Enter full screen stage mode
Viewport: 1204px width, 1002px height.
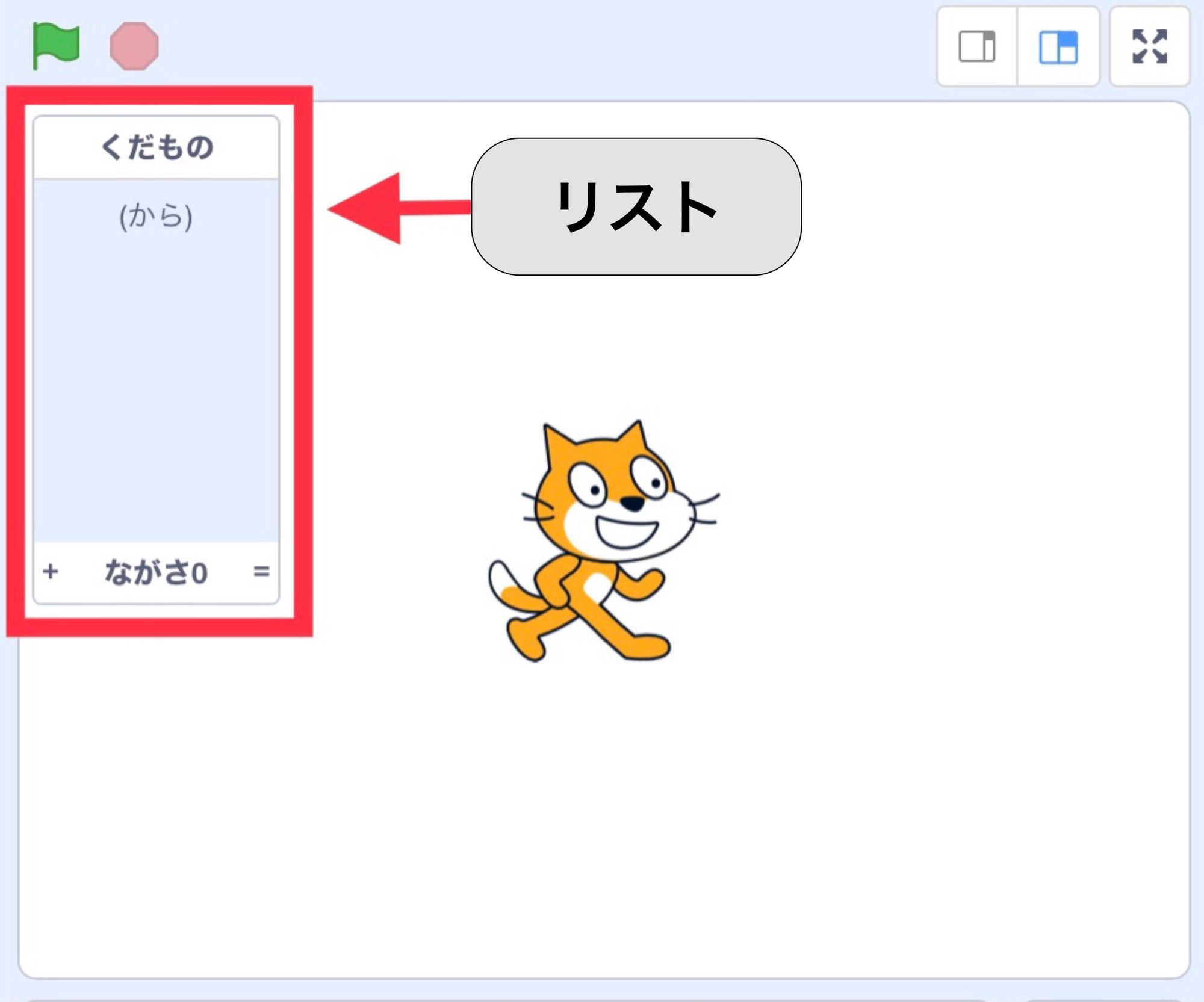1150,47
